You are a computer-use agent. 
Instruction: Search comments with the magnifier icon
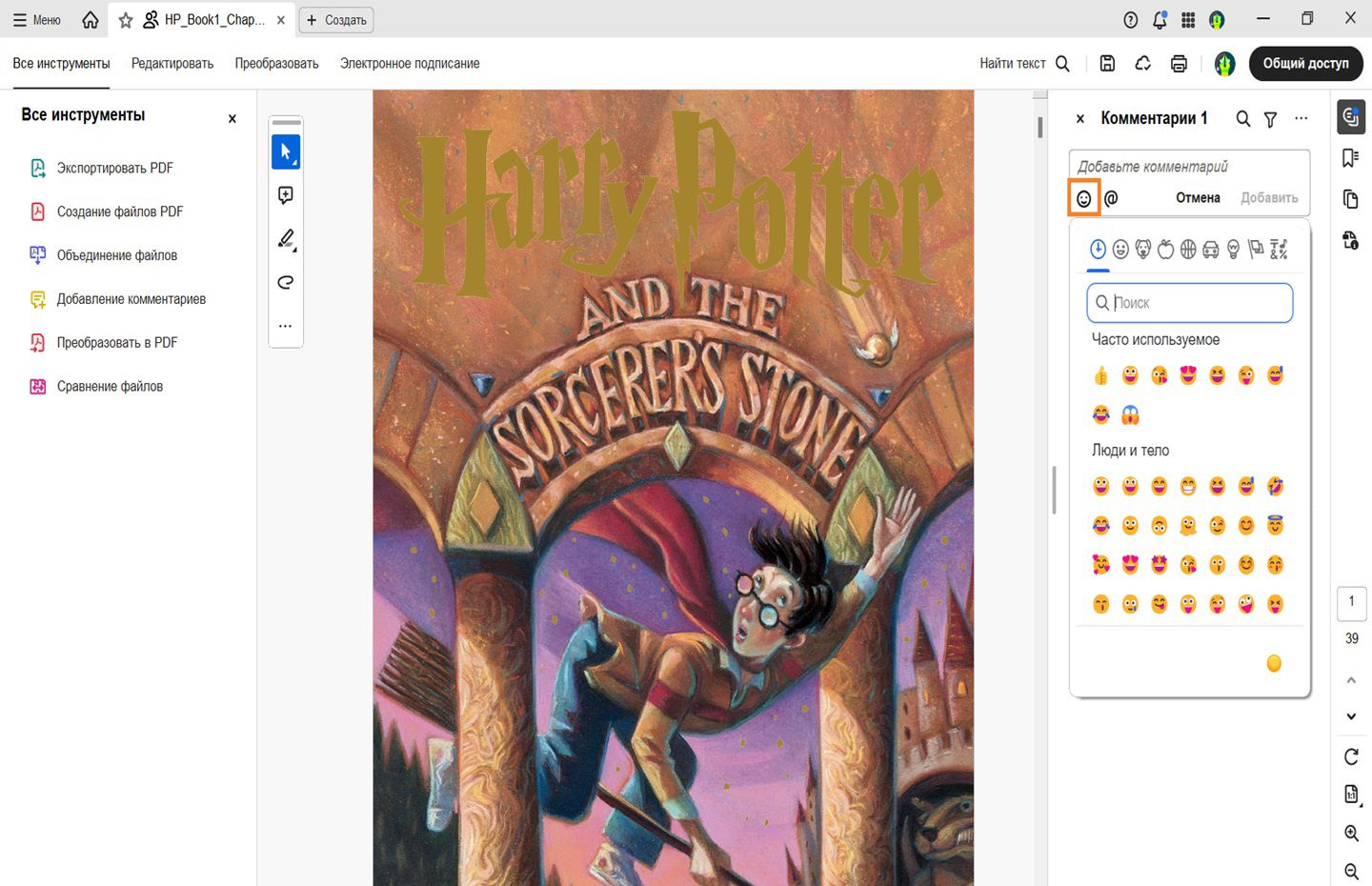point(1243,119)
